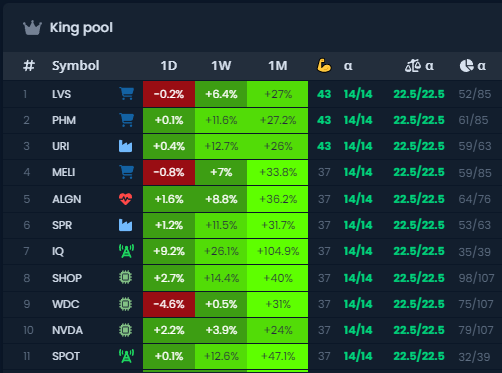Click the shopping cart icon for MELI

pyautogui.click(x=127, y=172)
